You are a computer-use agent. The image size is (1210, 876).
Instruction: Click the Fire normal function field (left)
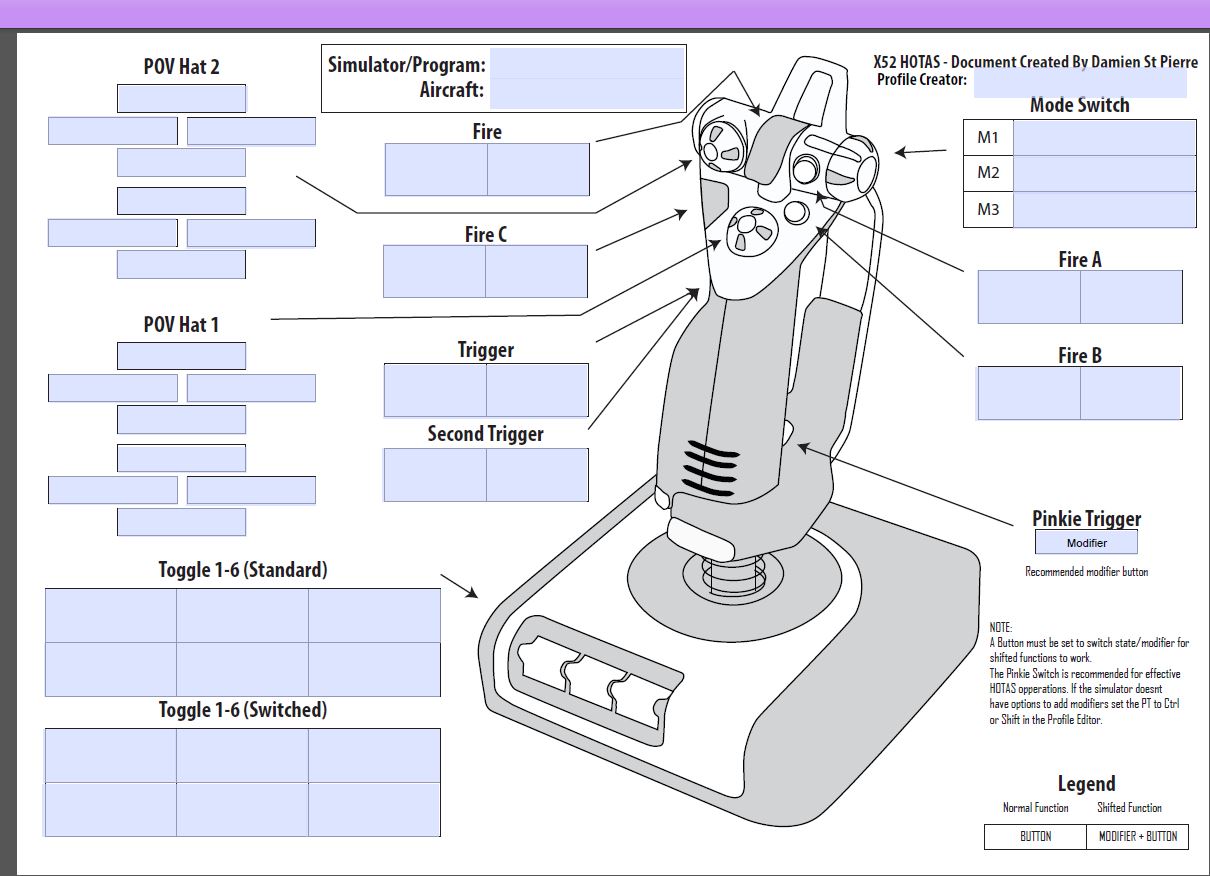pyautogui.click(x=436, y=169)
